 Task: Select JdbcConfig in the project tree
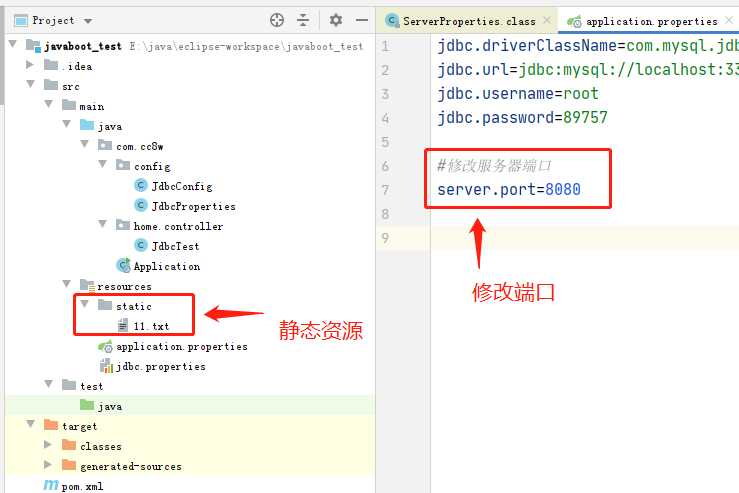pos(182,187)
